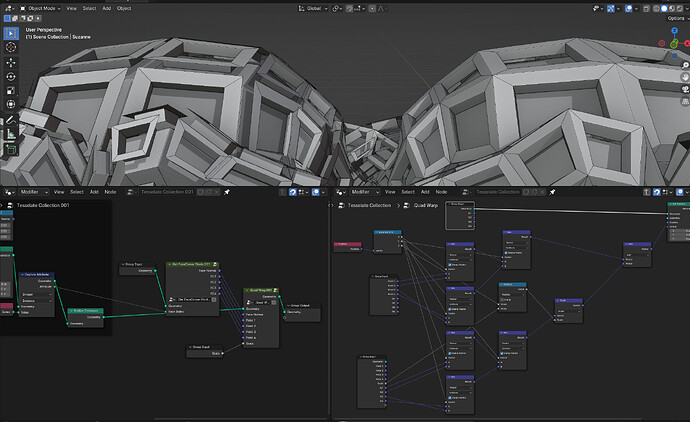Image resolution: width=690 pixels, height=422 pixels.
Task: Open the Object Mode dropdown
Action: pyautogui.click(x=40, y=8)
